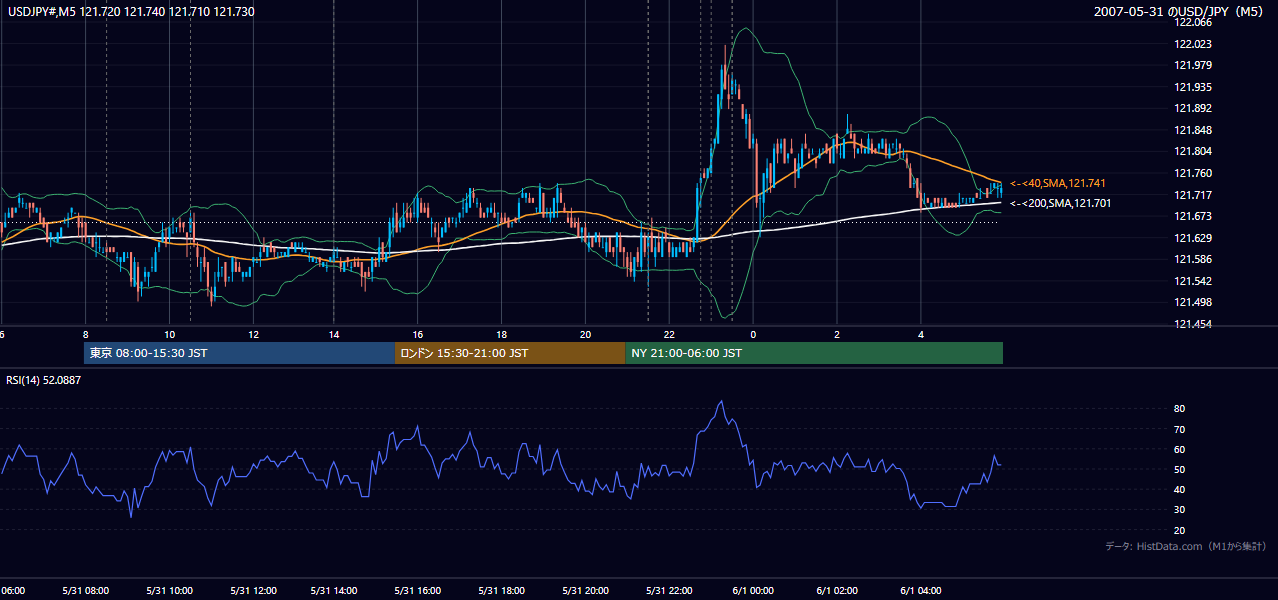Viewport: 1278px width, 600px height.
Task: Click the 5/31 10:00 time label
Action: click(169, 591)
